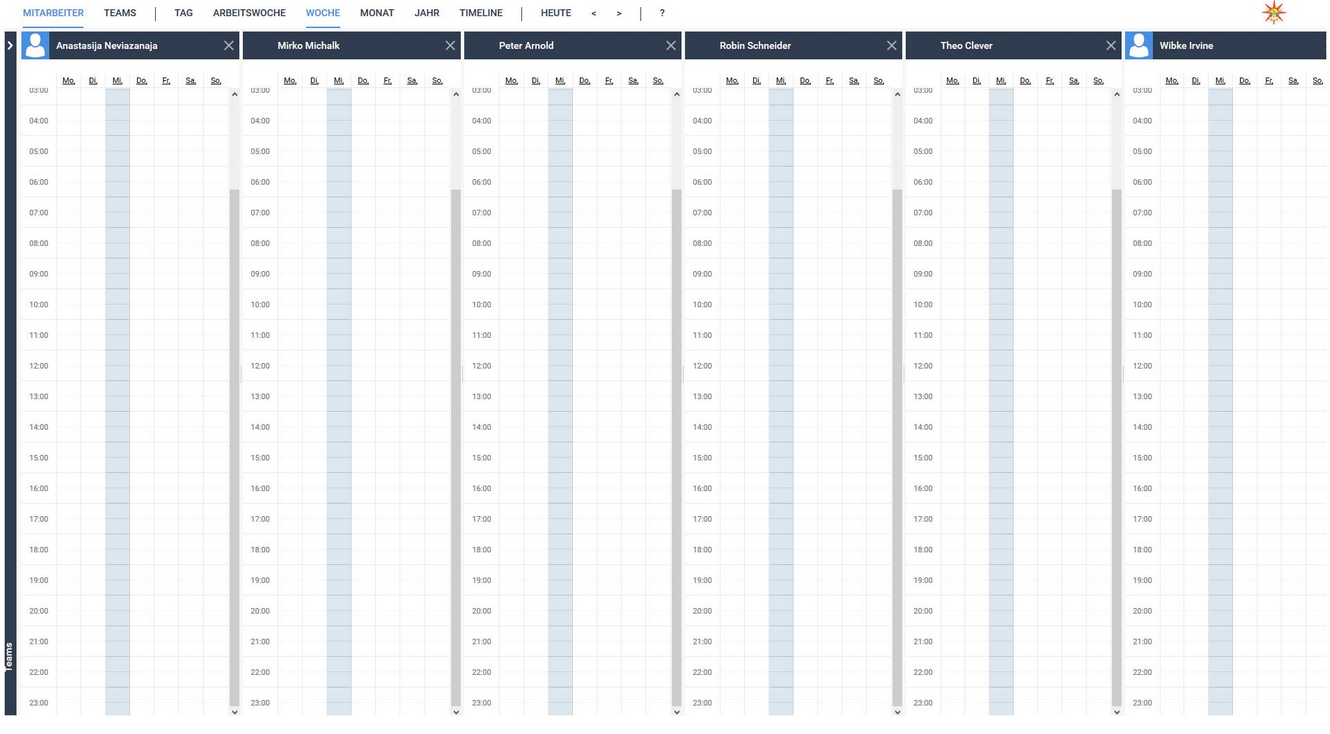Click the Robin Schneider name header
This screenshot has height=734, width=1330.
click(755, 46)
